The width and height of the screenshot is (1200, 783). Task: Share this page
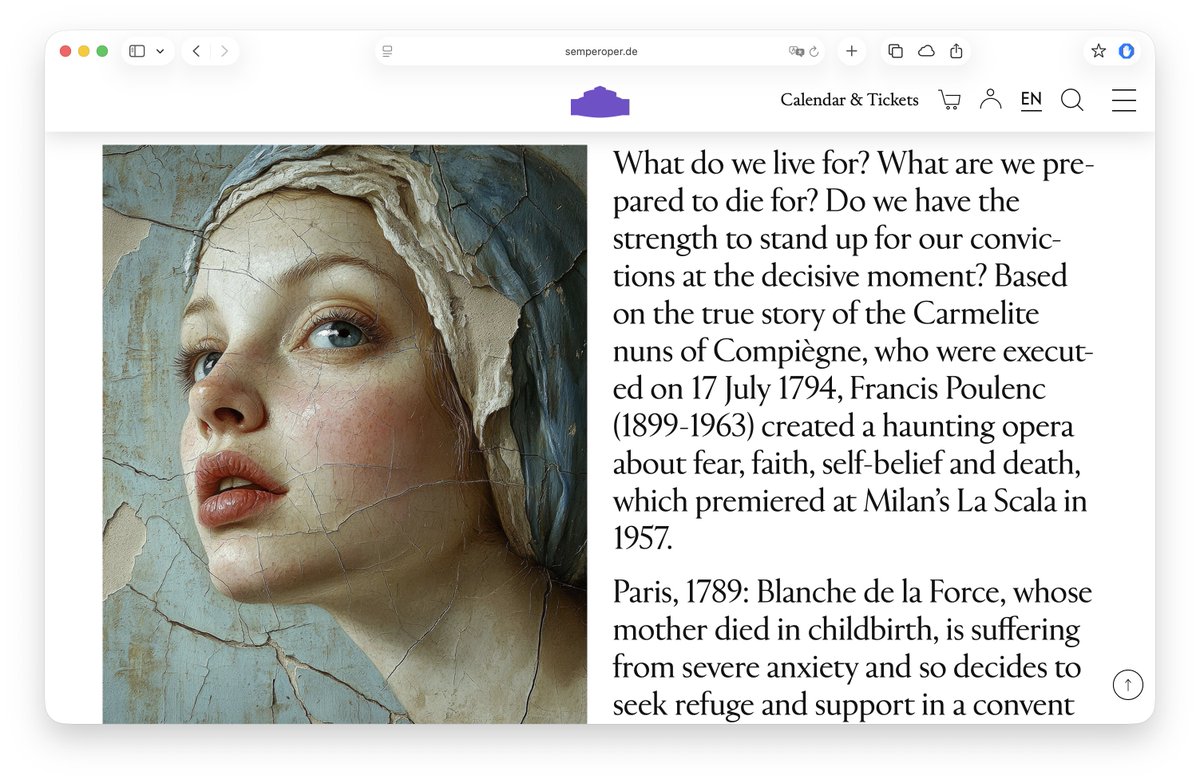pos(956,51)
